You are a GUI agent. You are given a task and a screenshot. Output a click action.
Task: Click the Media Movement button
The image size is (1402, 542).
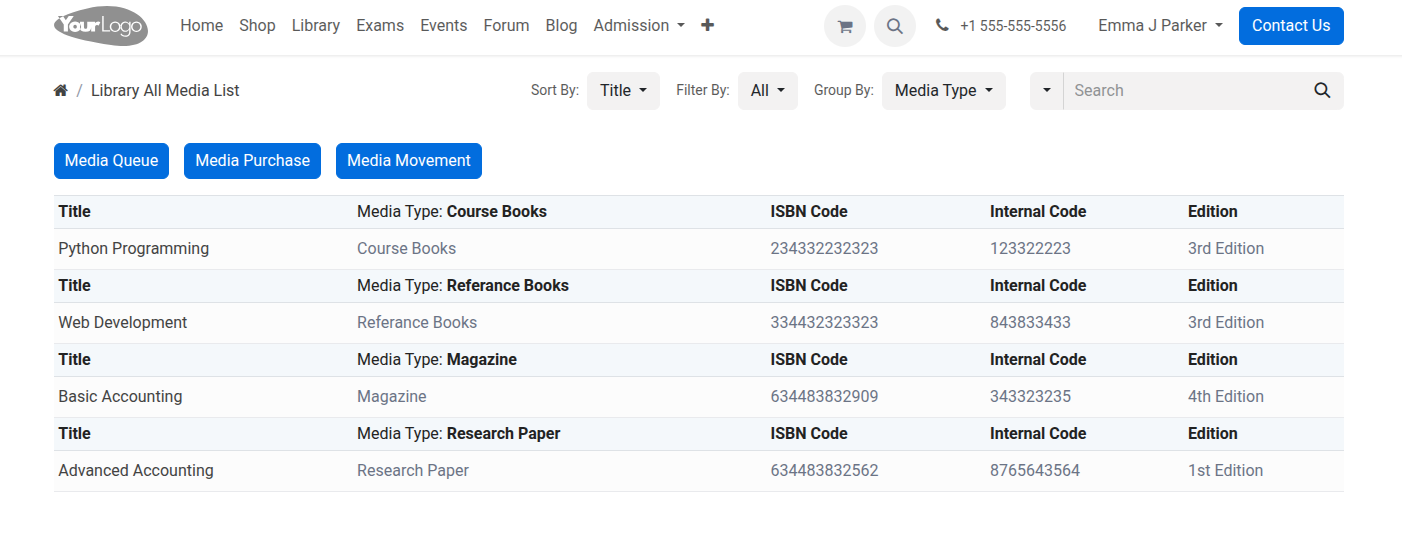409,161
